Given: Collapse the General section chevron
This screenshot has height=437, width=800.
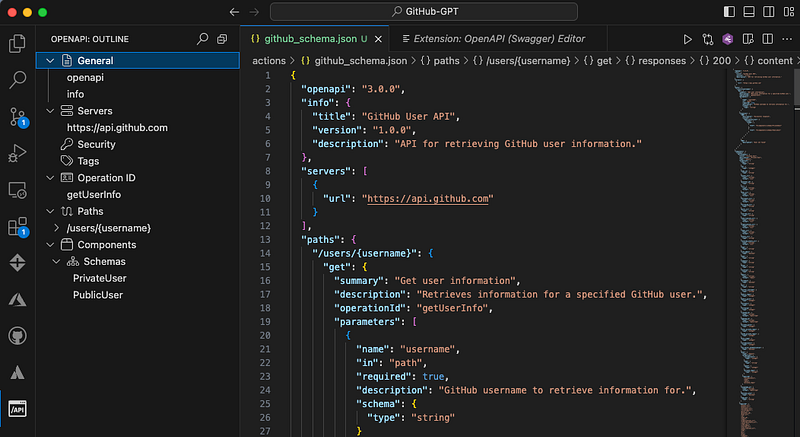Looking at the screenshot, I should click(x=50, y=61).
